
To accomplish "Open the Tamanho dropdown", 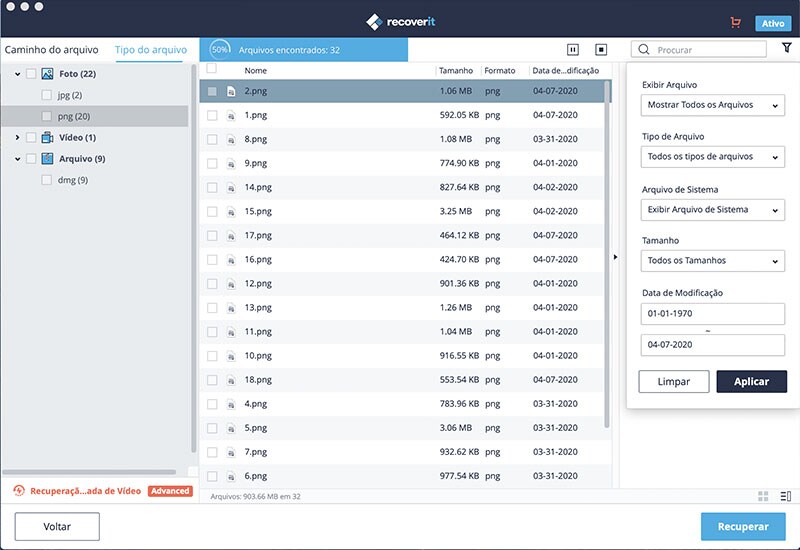I will pyautogui.click(x=713, y=261).
